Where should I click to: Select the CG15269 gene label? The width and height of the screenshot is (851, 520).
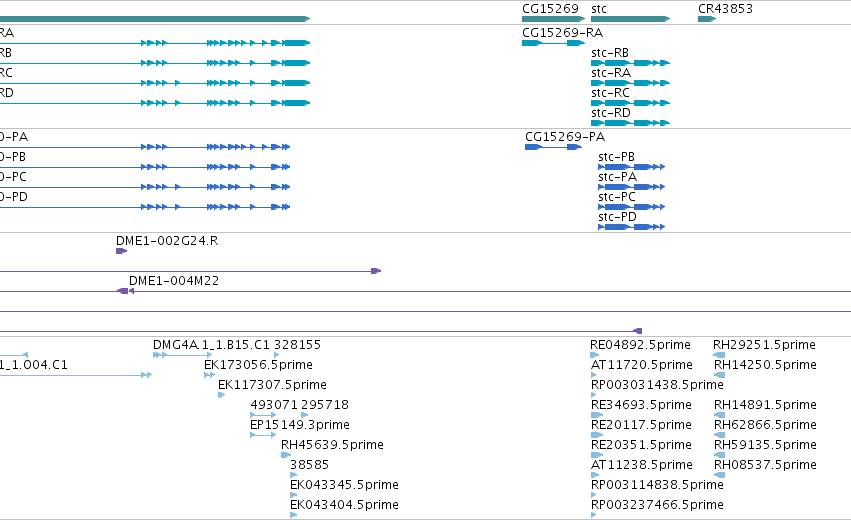pyautogui.click(x=550, y=9)
